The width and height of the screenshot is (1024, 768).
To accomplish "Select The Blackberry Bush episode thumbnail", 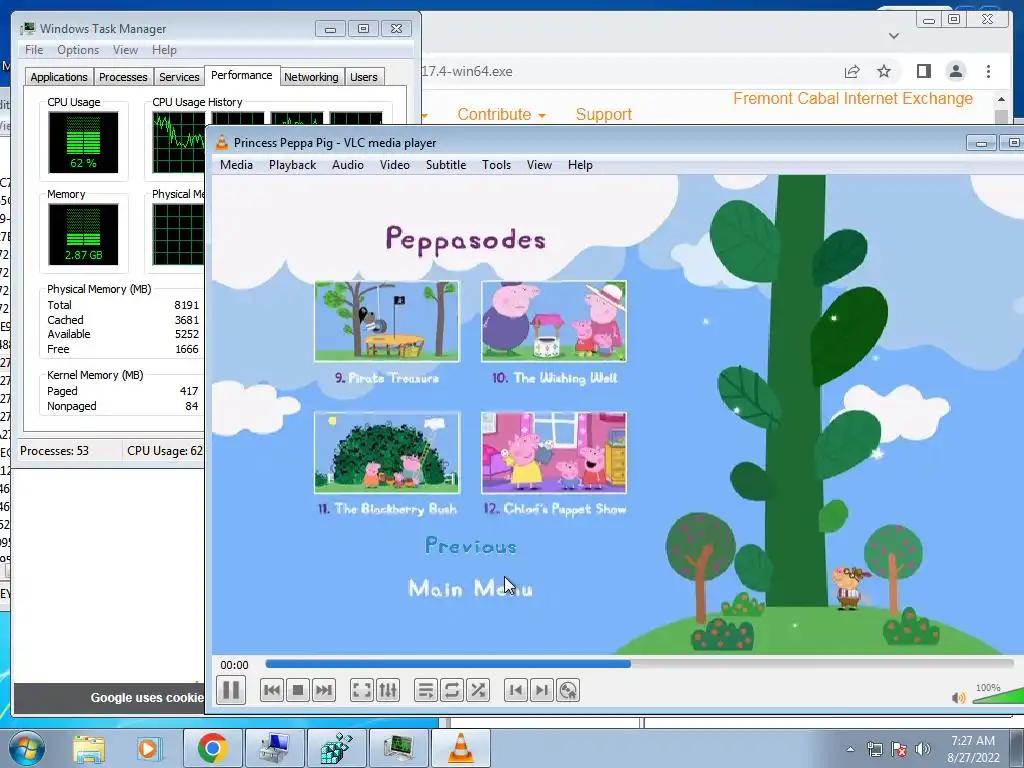I will tap(387, 452).
